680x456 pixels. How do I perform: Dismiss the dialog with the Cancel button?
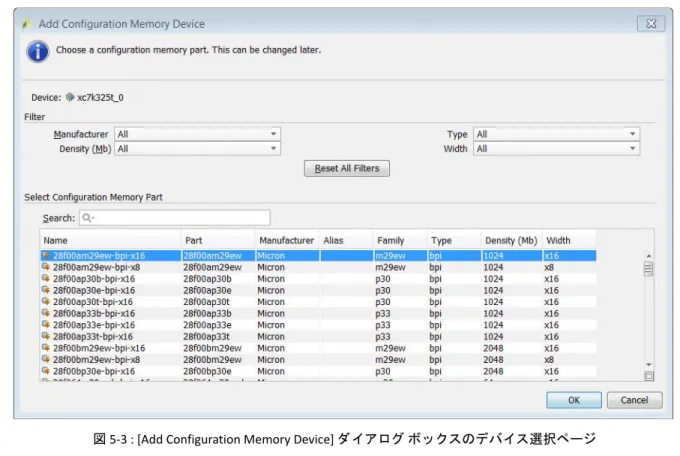tap(634, 400)
